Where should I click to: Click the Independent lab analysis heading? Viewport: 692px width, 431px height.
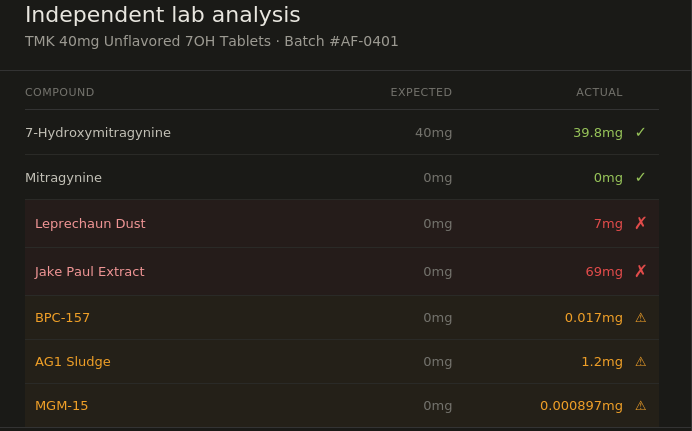(x=162, y=15)
